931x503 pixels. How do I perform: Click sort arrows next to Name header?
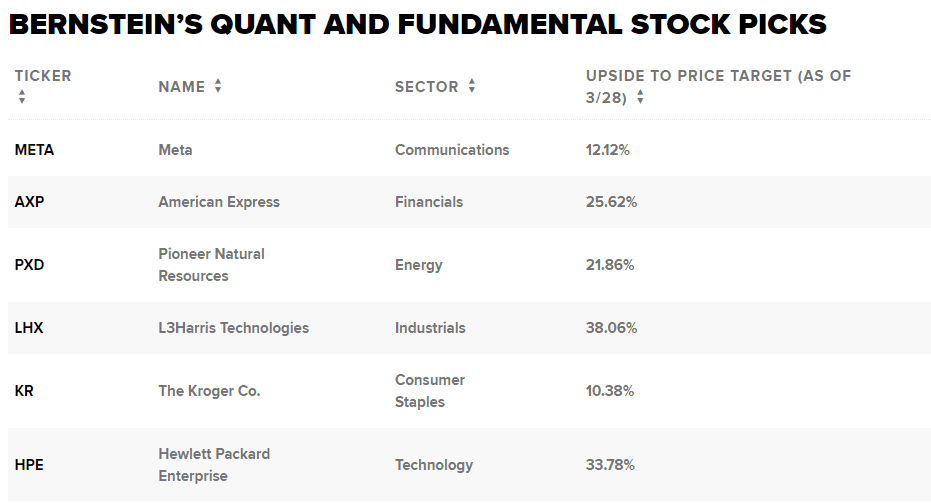click(x=218, y=87)
